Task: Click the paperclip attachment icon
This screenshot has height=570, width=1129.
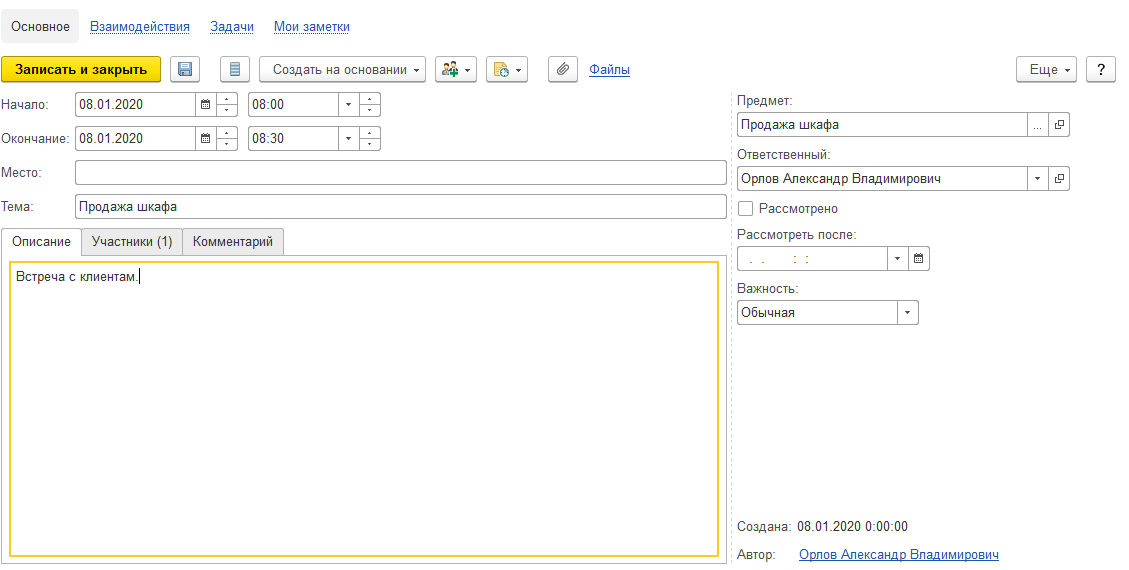Action: (x=563, y=69)
